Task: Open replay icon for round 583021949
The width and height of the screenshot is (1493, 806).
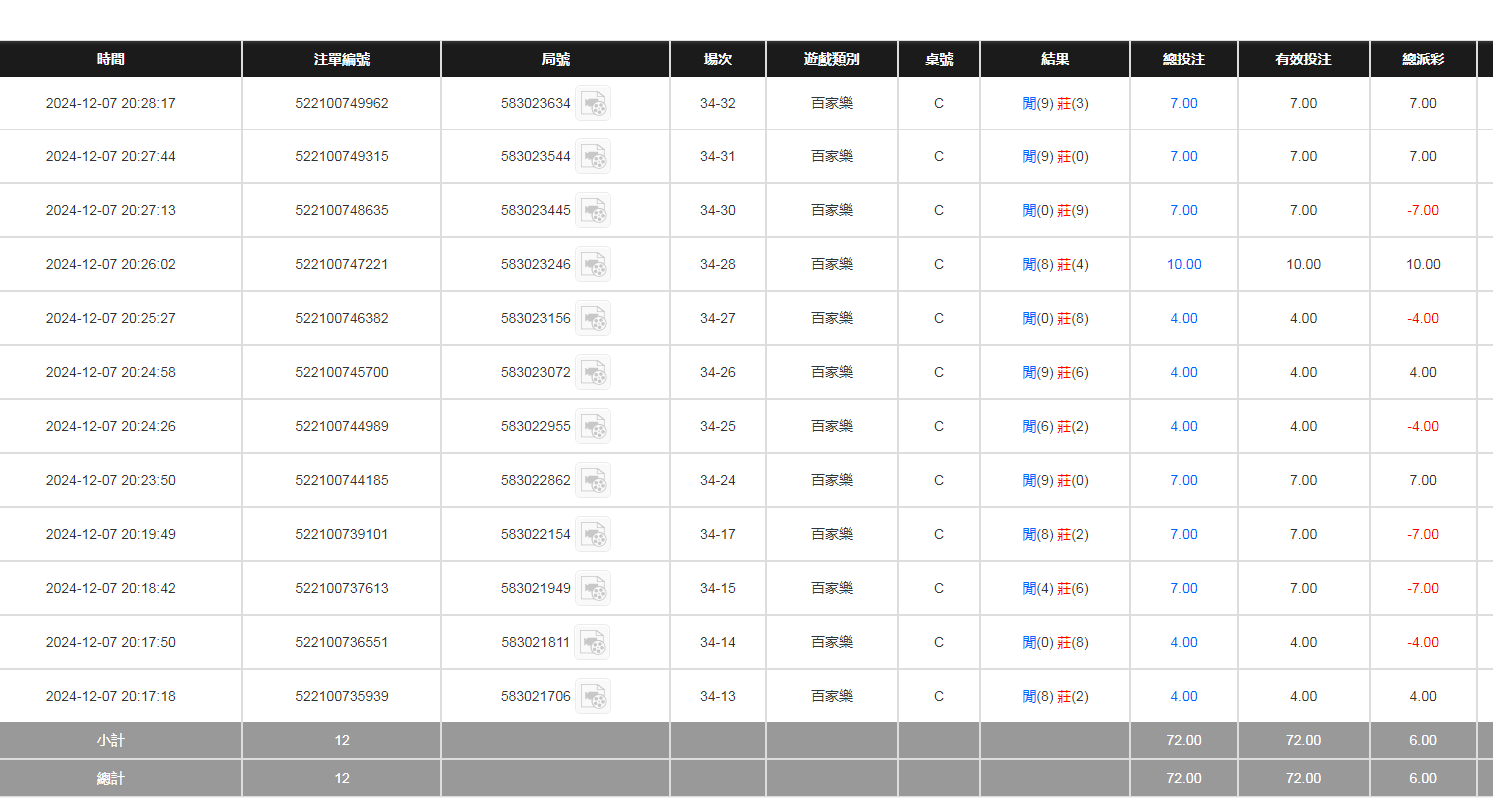Action: point(593,589)
